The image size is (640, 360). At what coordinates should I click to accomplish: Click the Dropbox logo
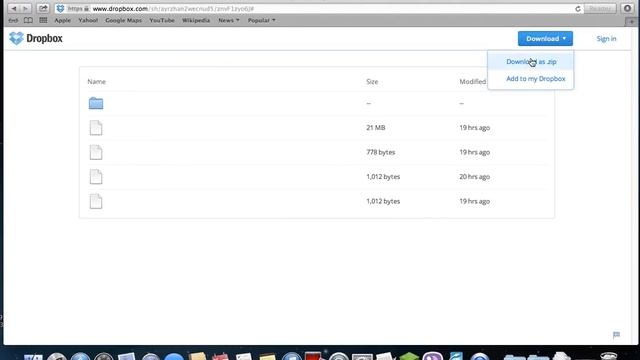point(36,38)
